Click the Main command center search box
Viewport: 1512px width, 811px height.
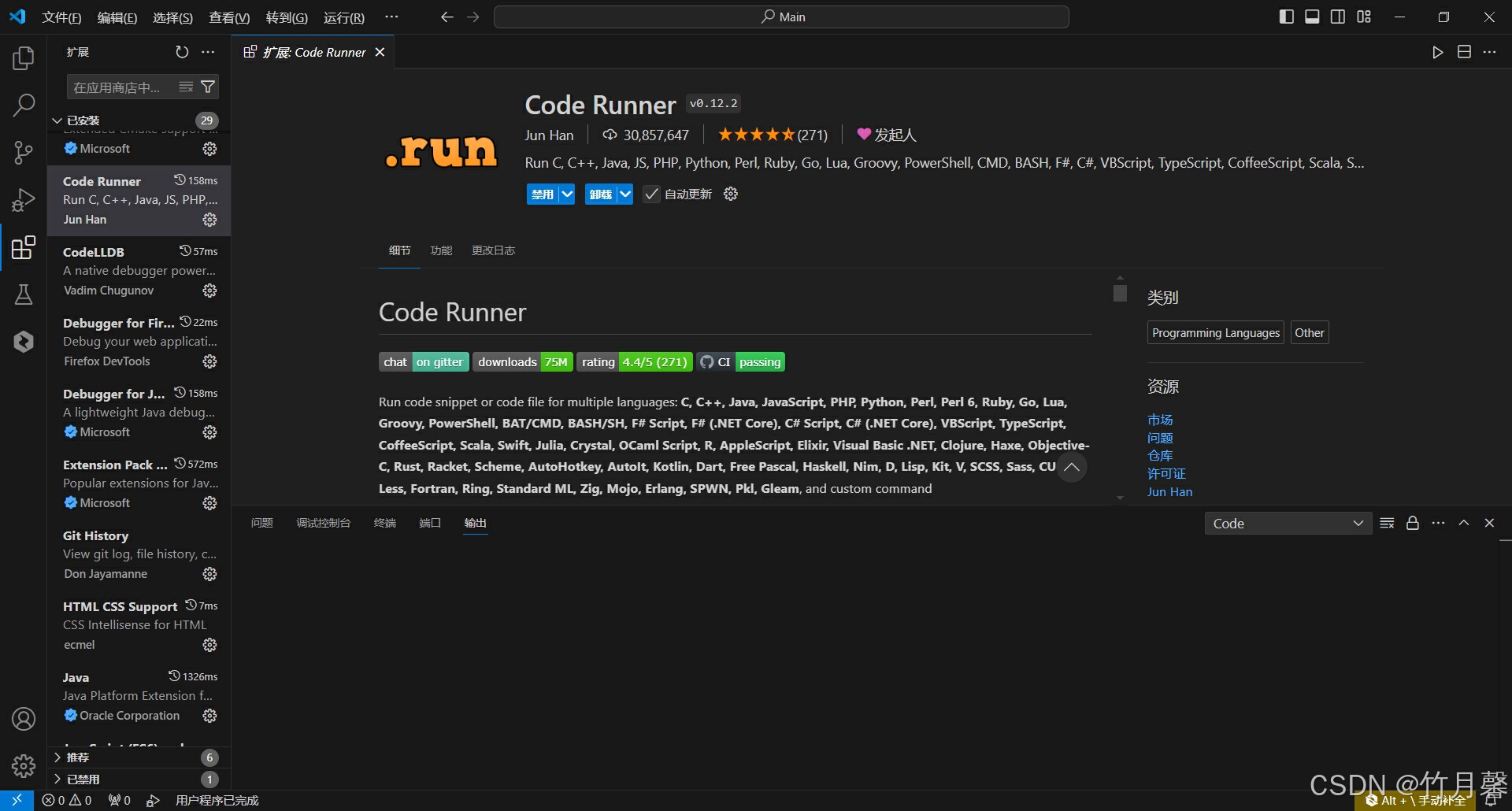point(781,17)
